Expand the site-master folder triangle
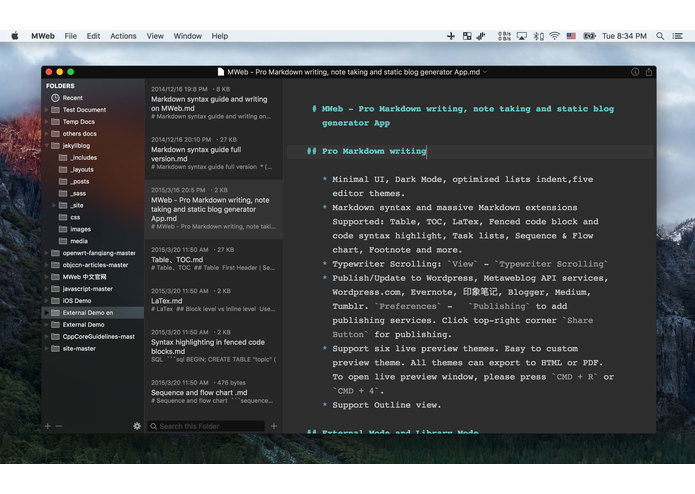Screen dimensions: 695x494 pos(47,349)
